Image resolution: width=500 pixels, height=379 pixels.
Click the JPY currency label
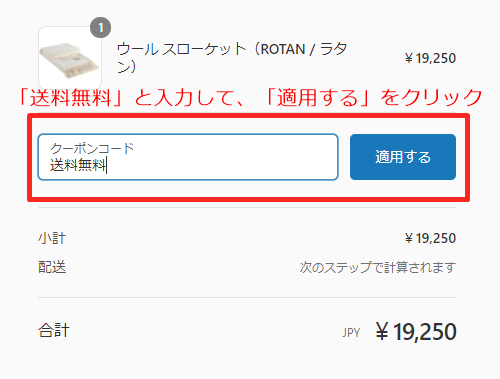tap(351, 333)
